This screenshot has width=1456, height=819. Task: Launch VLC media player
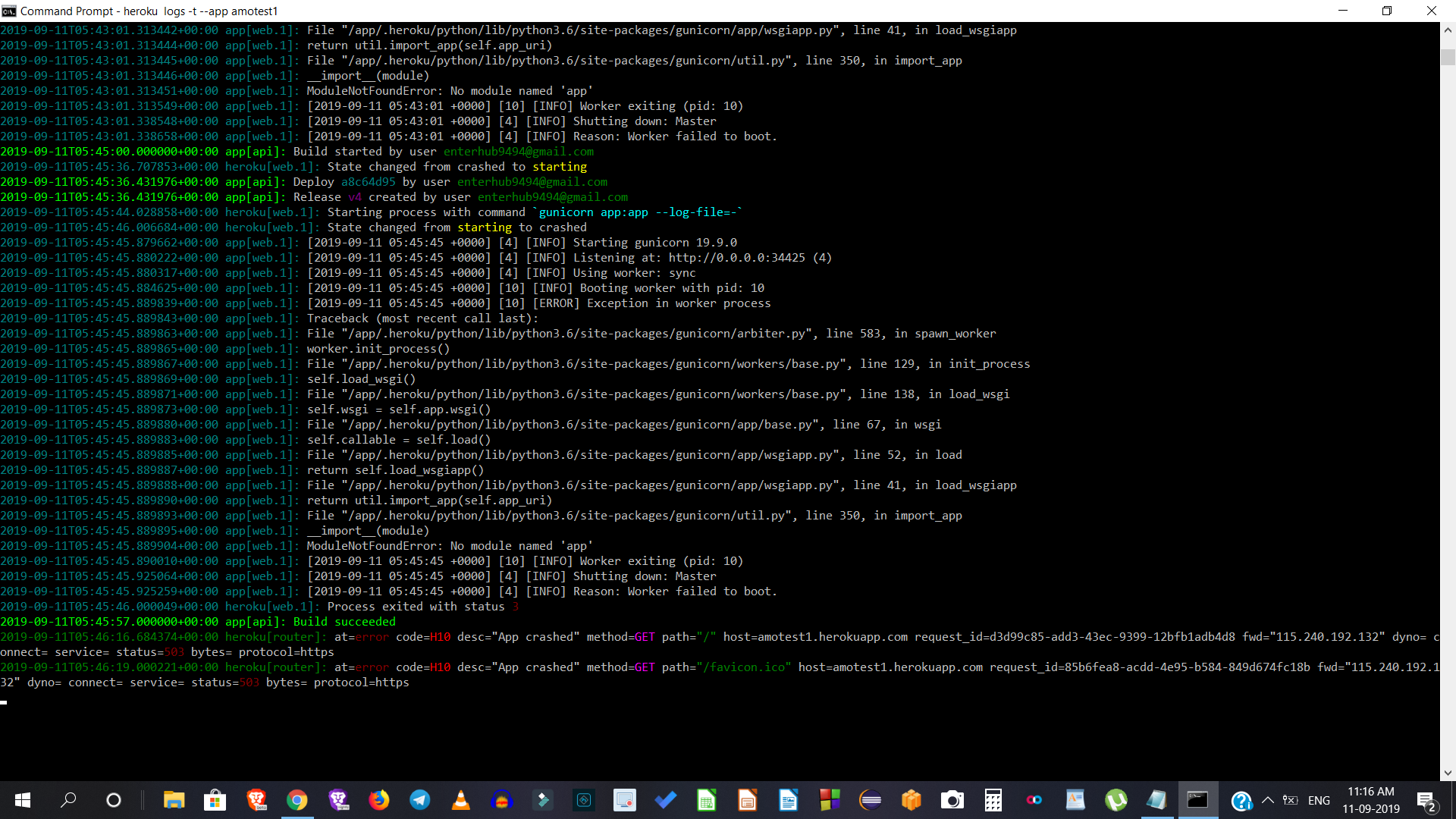tap(461, 800)
